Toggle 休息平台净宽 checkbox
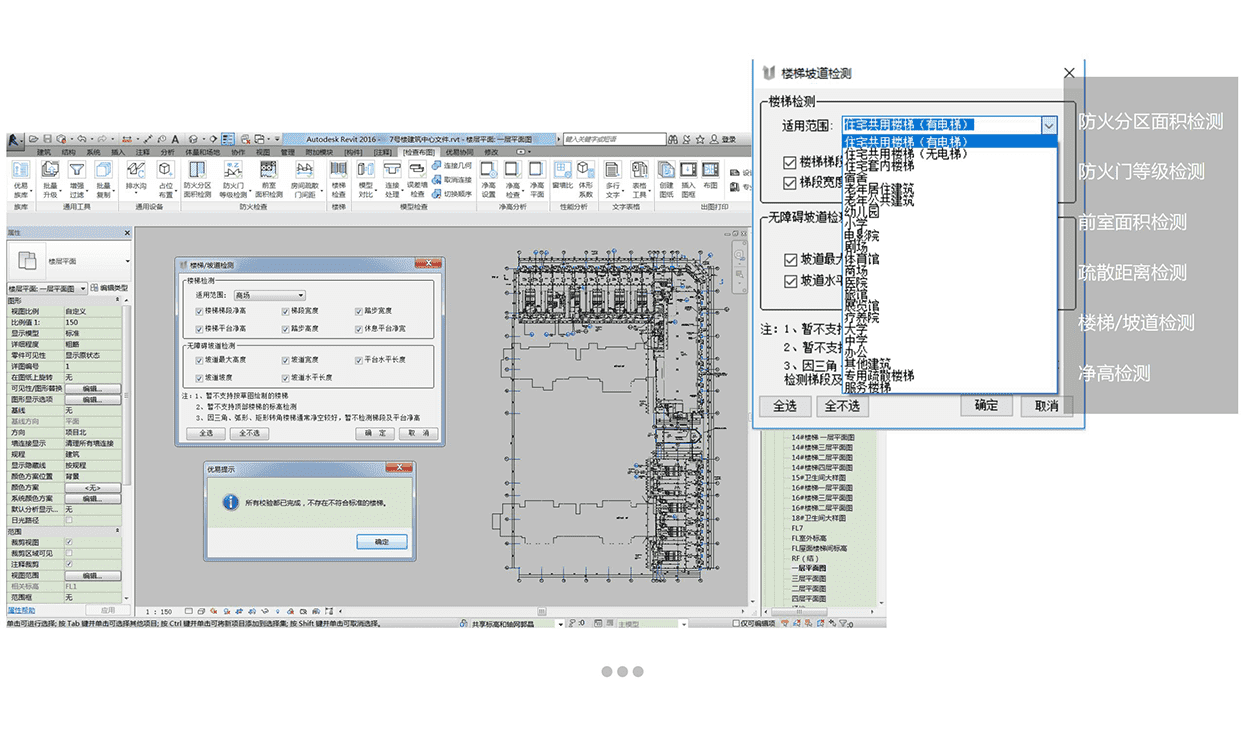Image resolution: width=1245 pixels, height=744 pixels. pyautogui.click(x=359, y=328)
